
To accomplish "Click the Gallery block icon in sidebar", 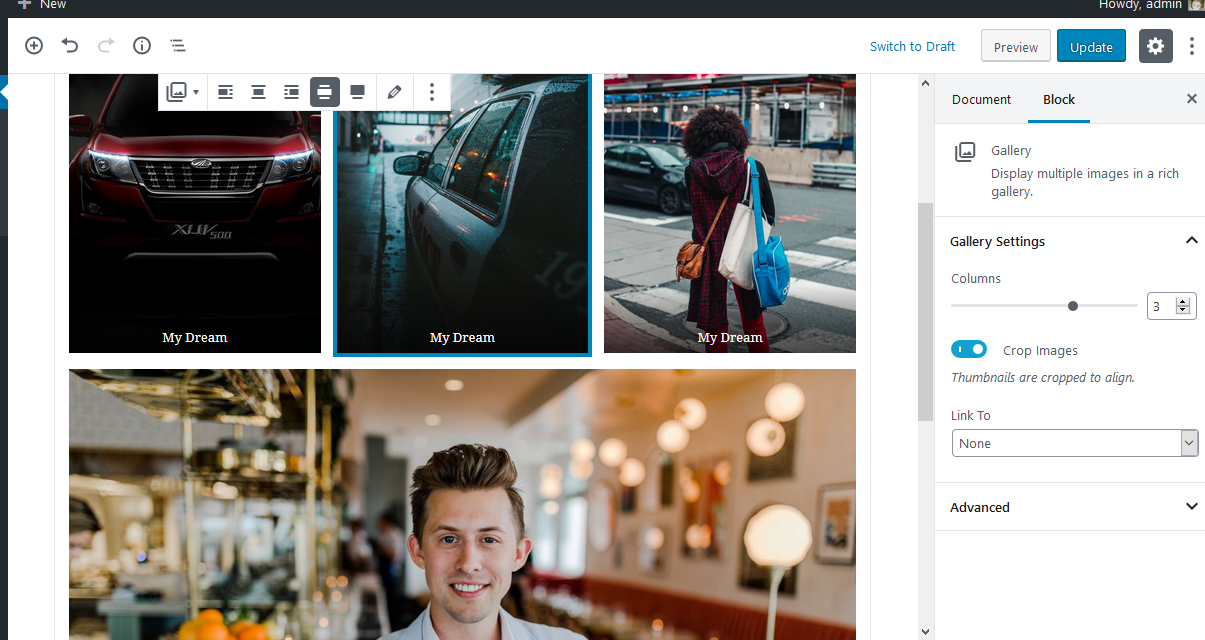I will tap(965, 152).
